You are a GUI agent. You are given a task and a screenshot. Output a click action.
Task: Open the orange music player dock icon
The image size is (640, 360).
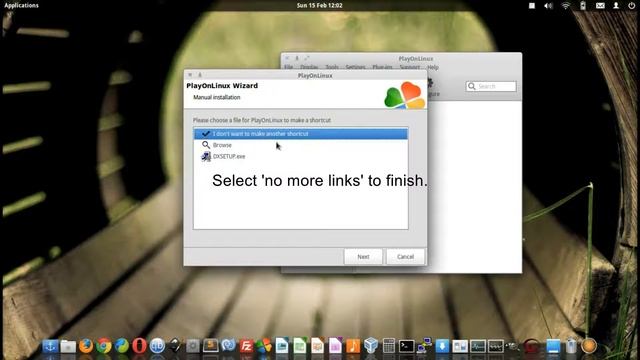coord(353,346)
